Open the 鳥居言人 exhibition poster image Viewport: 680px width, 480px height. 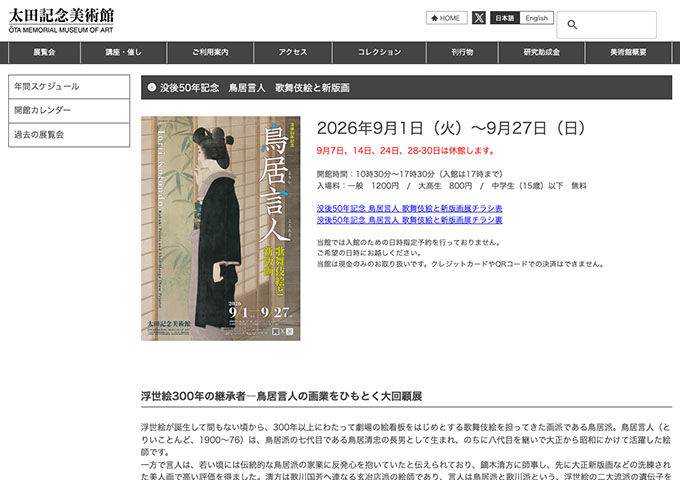point(221,228)
